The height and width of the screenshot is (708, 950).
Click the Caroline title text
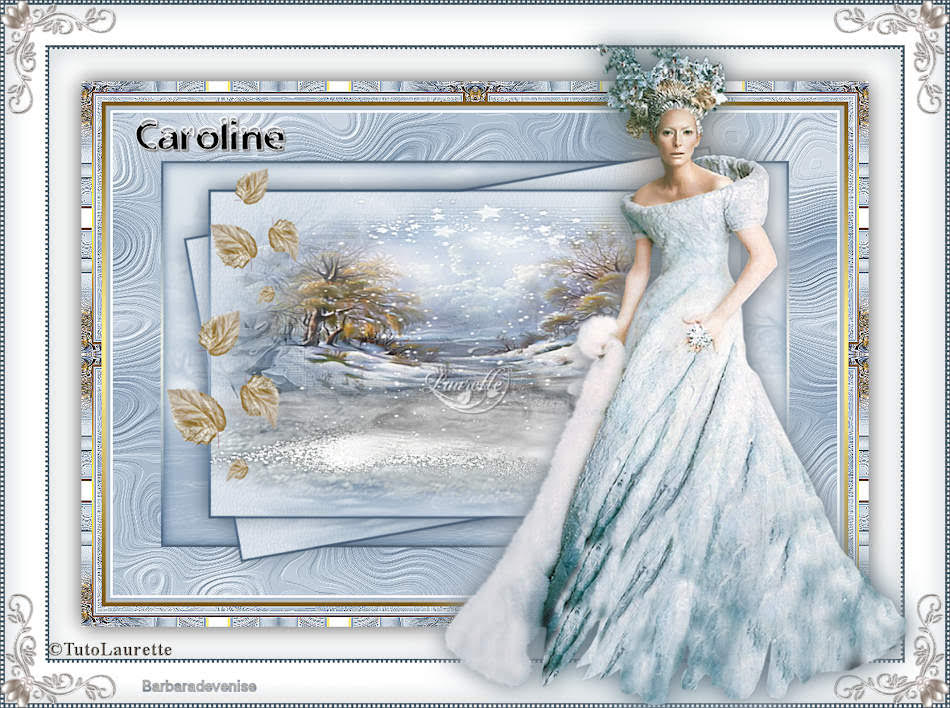coord(209,137)
